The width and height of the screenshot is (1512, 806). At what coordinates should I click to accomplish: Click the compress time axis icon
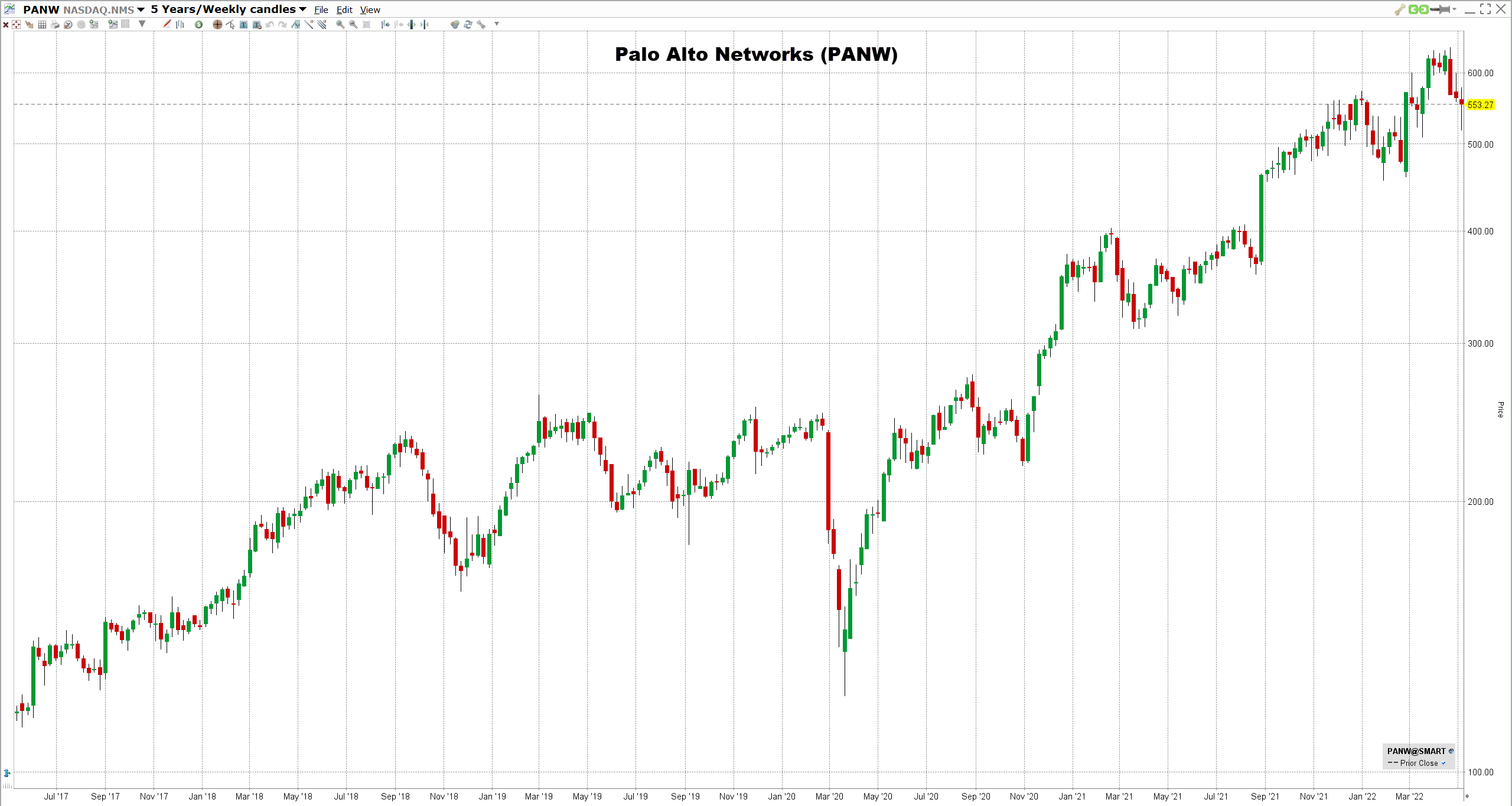click(424, 24)
